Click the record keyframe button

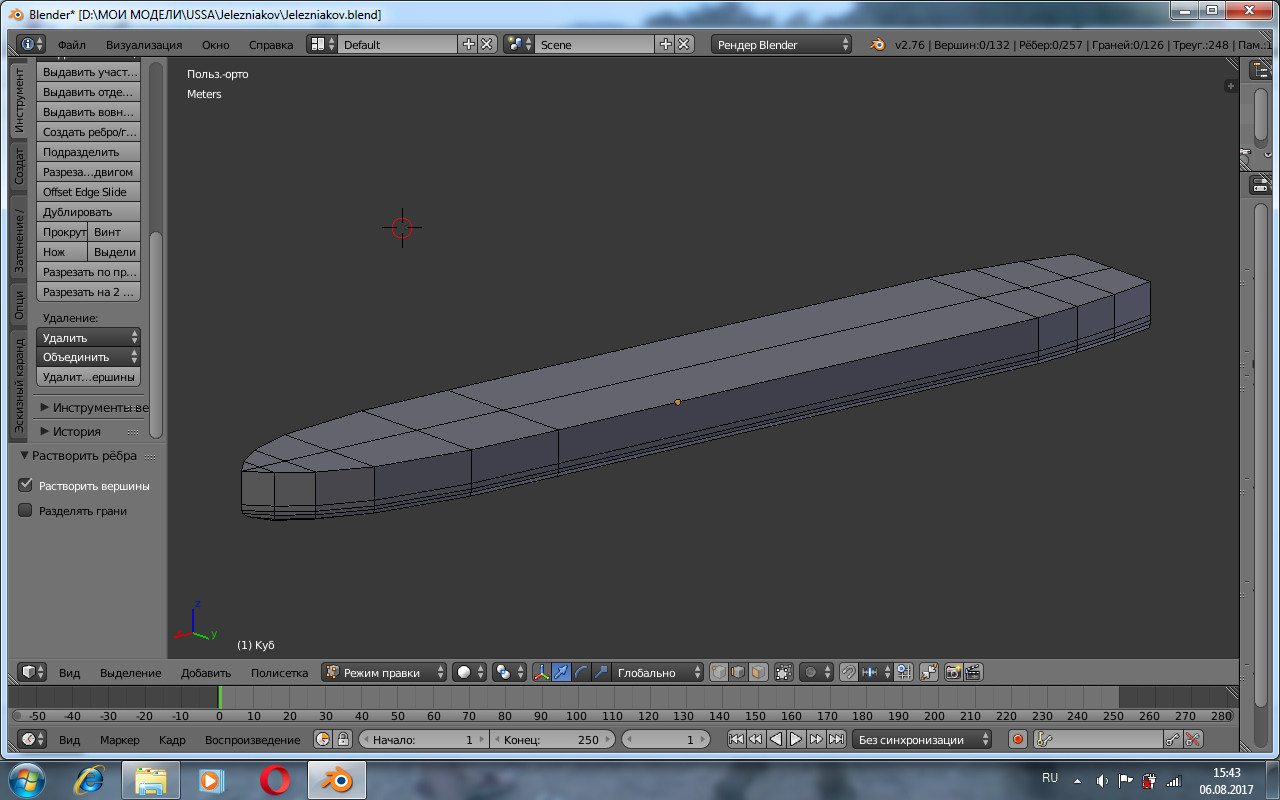click(1018, 740)
